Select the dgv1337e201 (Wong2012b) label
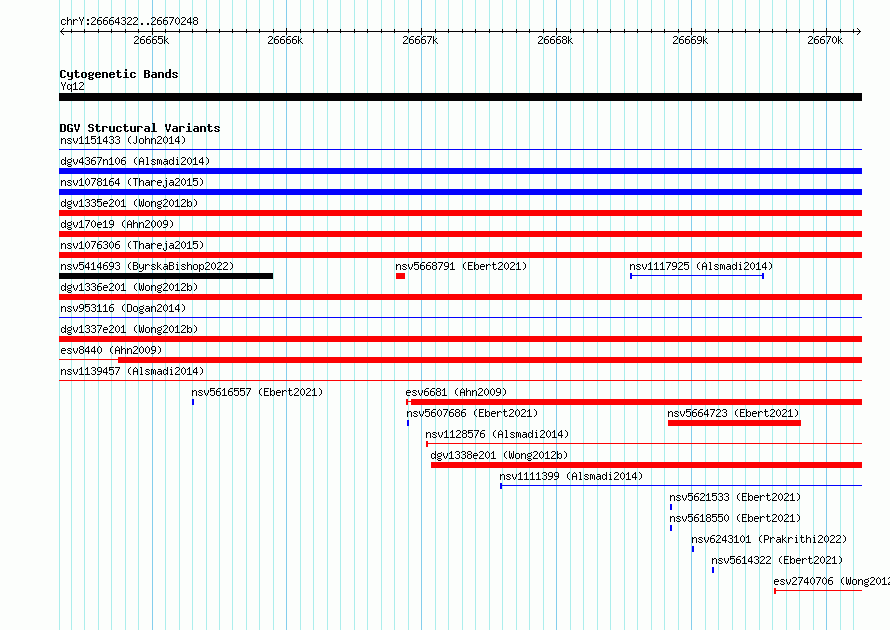Image resolution: width=890 pixels, height=630 pixels. tap(129, 329)
